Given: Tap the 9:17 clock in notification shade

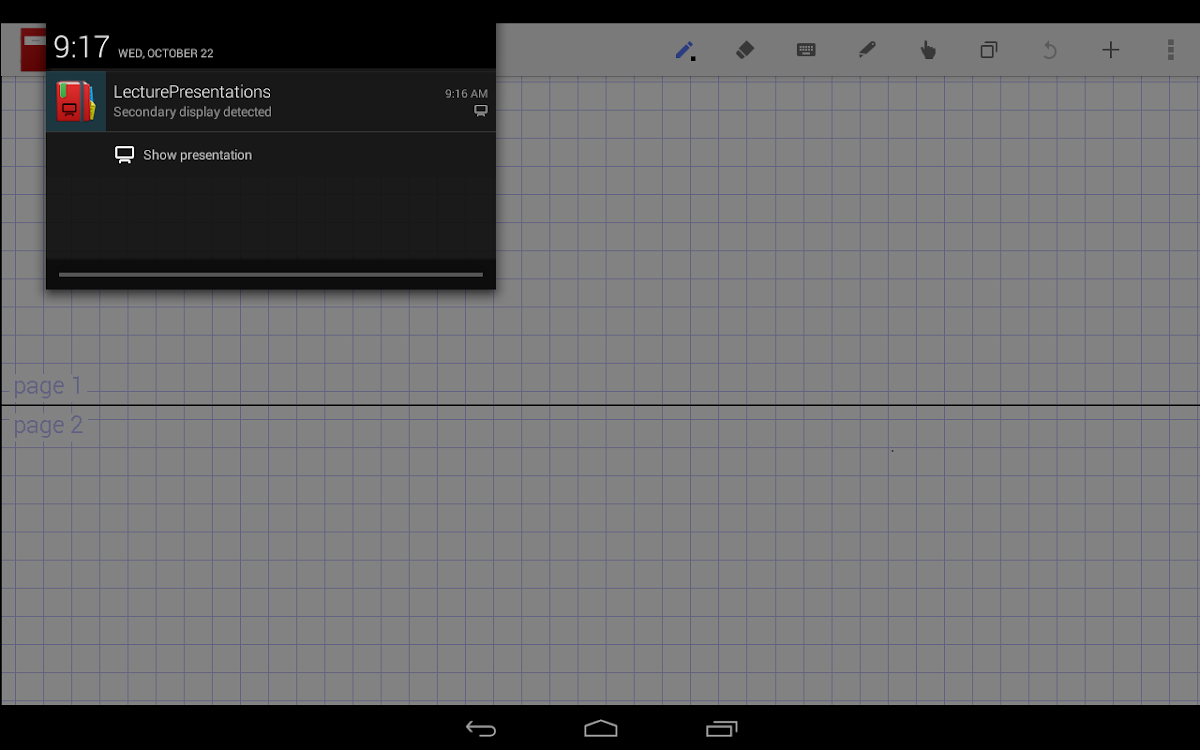Looking at the screenshot, I should pos(81,47).
